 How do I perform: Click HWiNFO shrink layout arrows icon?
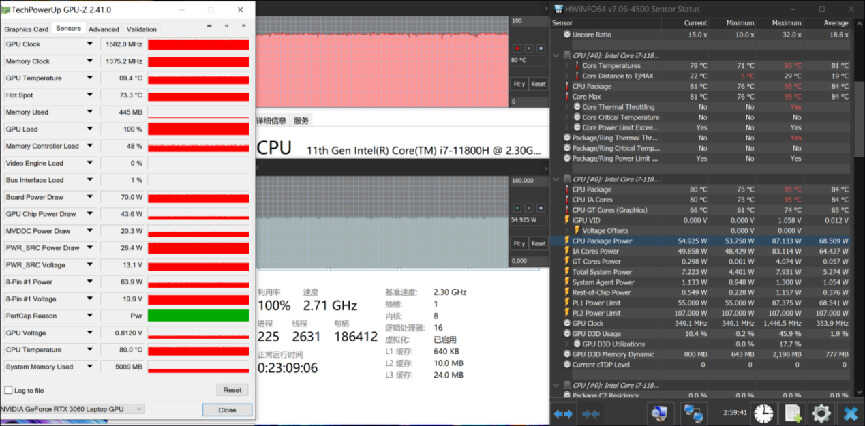pos(591,413)
